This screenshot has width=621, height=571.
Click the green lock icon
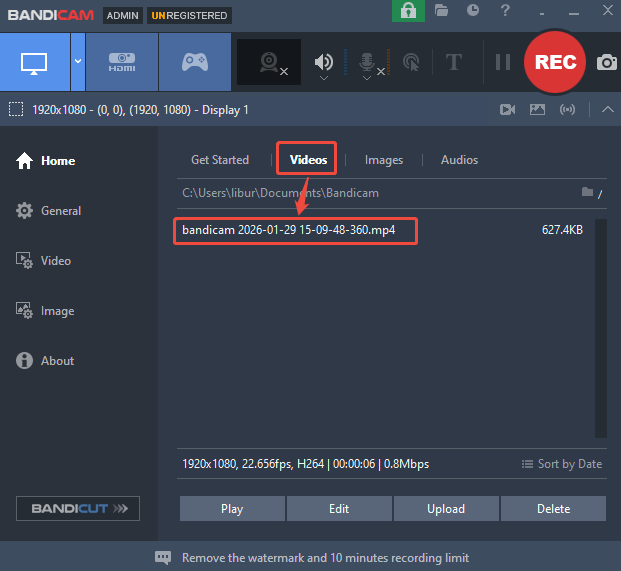pyautogui.click(x=408, y=11)
